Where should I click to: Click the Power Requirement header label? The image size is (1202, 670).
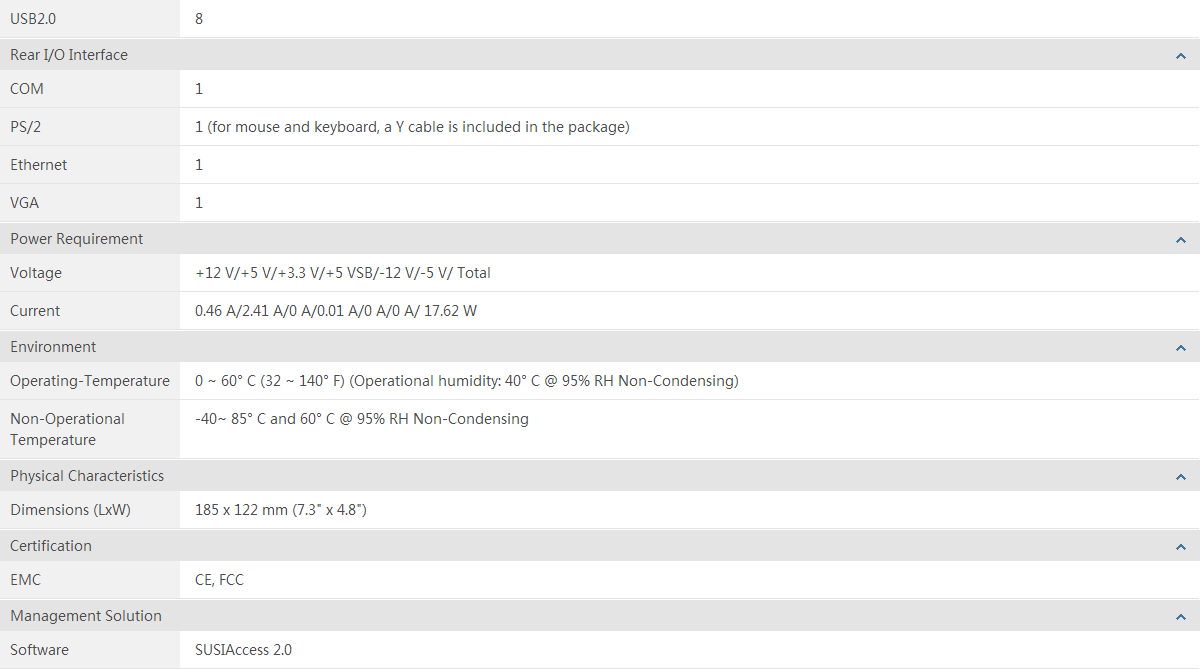coord(77,239)
